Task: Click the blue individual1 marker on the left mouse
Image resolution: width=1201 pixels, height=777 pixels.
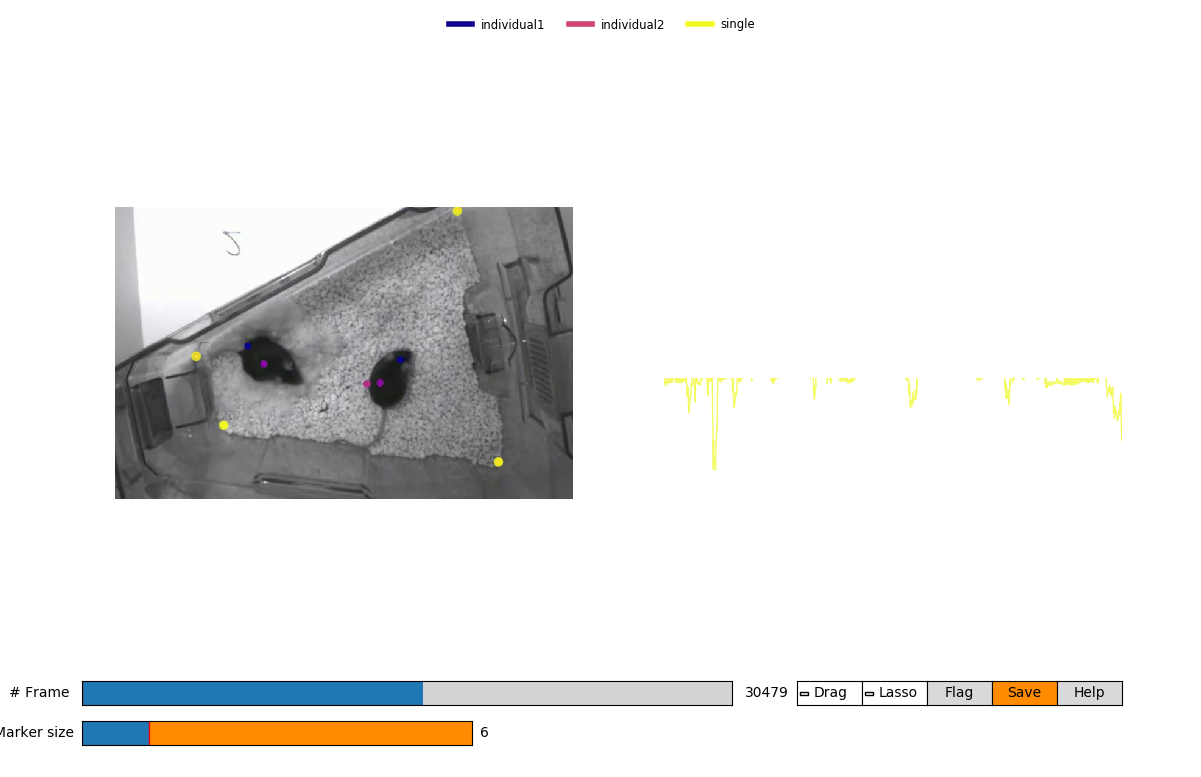Action: coord(246,346)
